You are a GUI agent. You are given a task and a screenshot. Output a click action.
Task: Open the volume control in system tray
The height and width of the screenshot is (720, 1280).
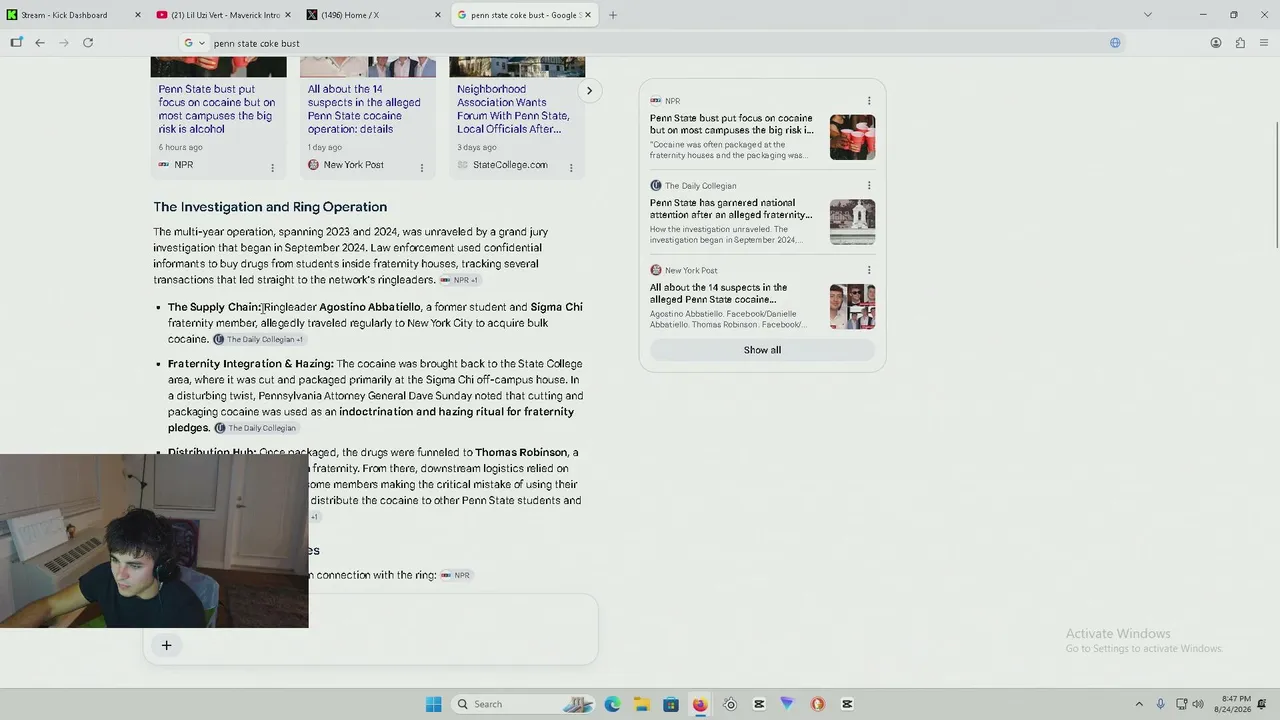[1198, 704]
